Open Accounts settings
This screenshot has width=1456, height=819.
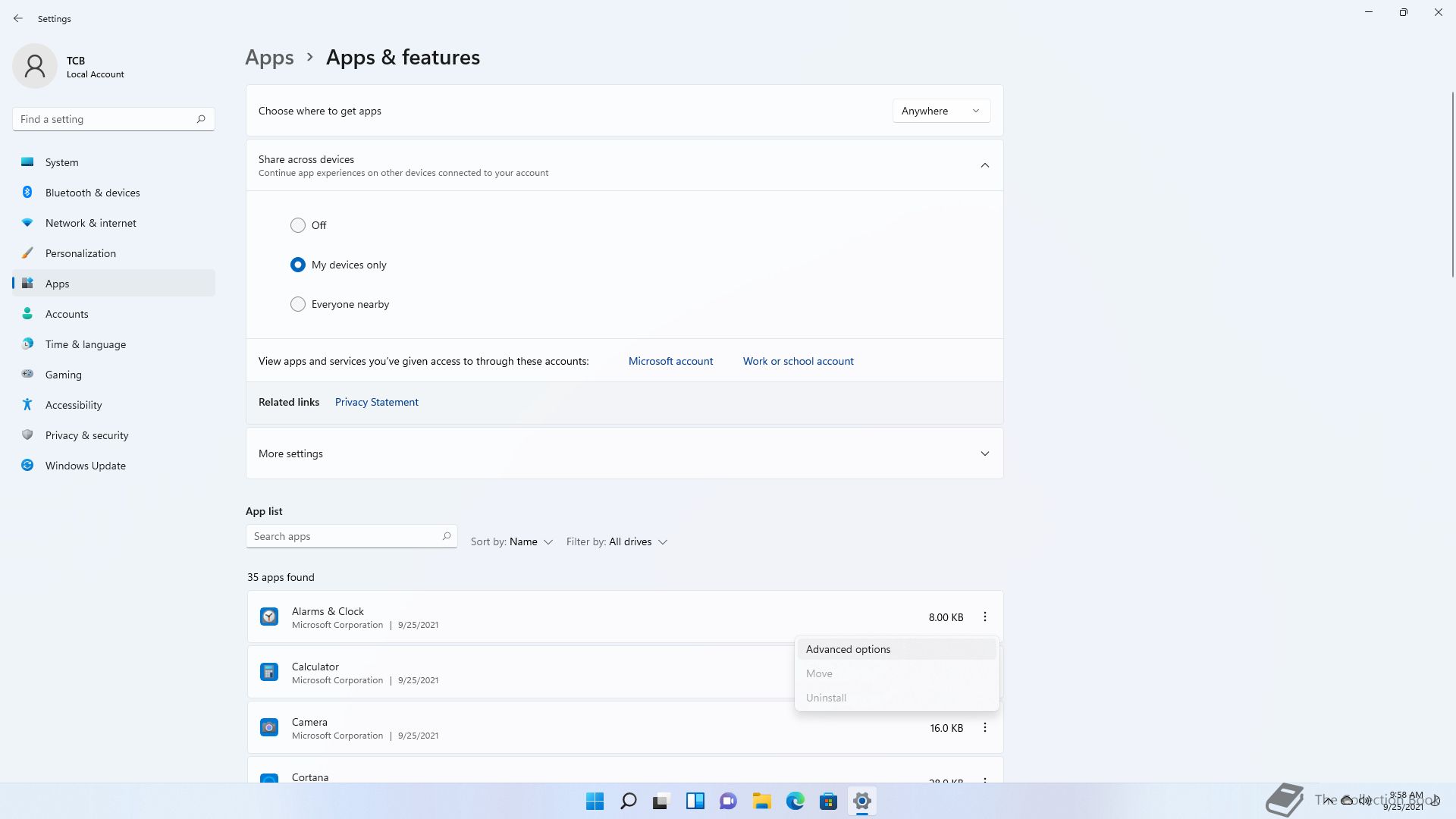114,314
